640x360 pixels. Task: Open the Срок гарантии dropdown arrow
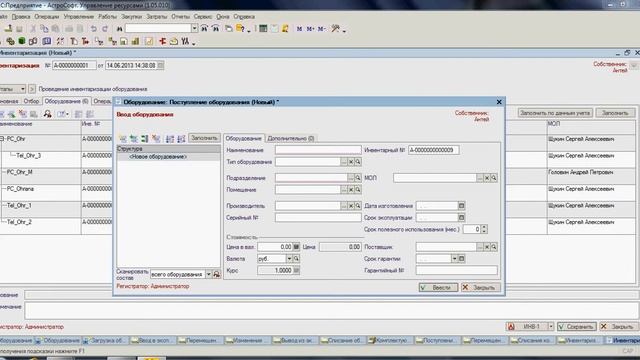pyautogui.click(x=454, y=259)
